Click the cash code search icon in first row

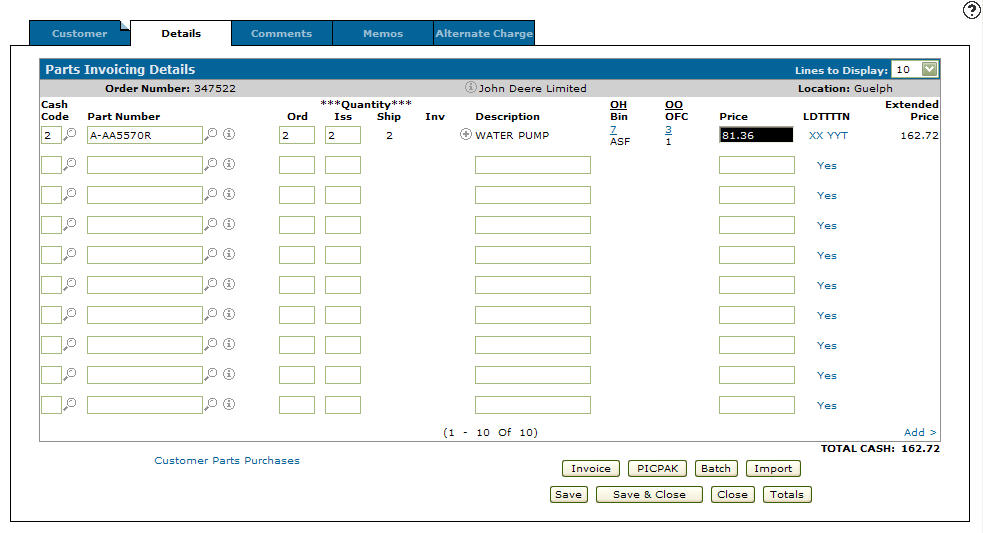point(70,134)
